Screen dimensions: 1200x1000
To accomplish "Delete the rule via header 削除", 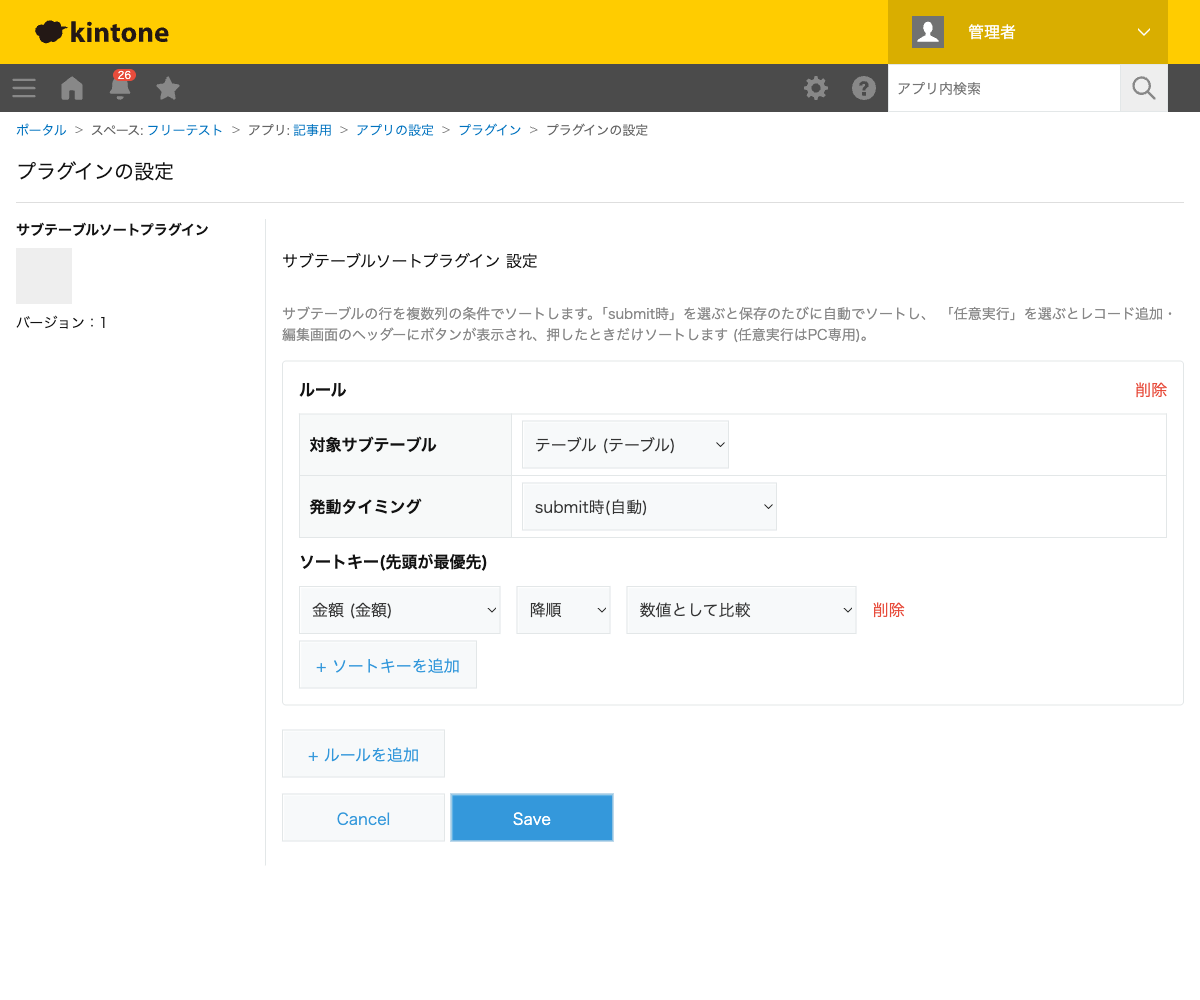I will click(1151, 390).
